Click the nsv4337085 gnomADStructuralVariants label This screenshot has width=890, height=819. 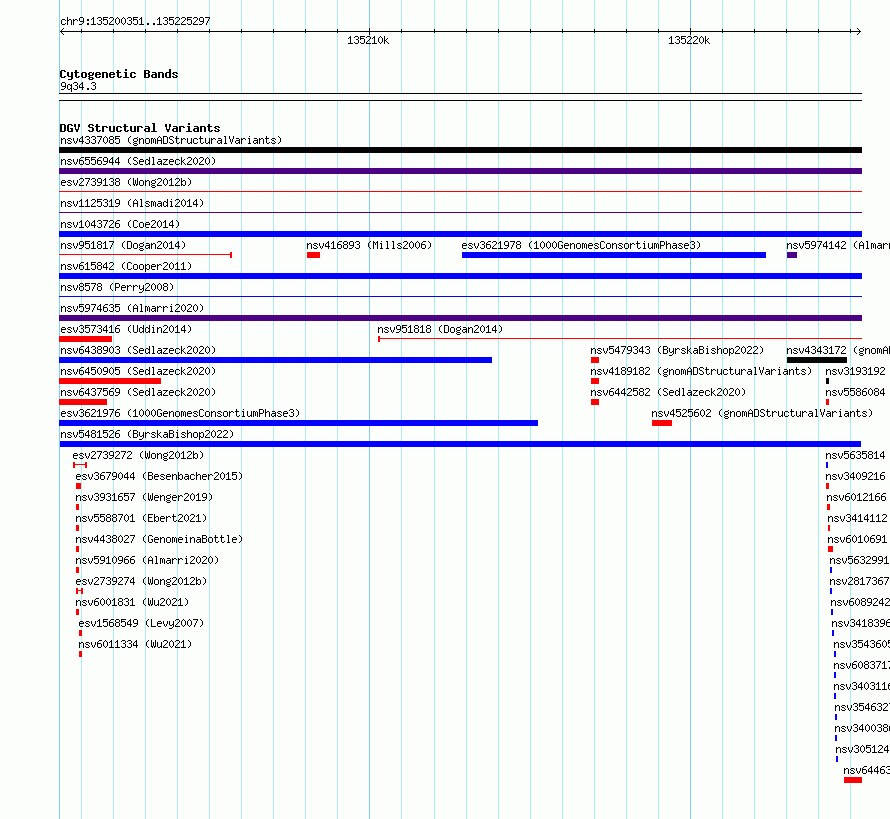point(171,140)
